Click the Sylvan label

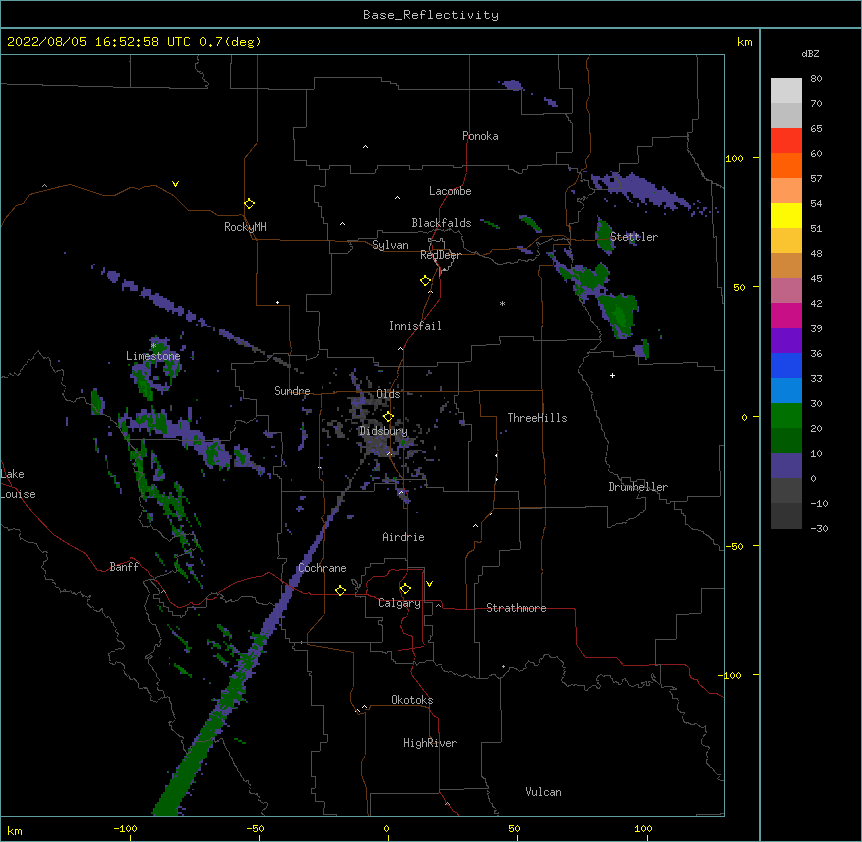coord(390,245)
